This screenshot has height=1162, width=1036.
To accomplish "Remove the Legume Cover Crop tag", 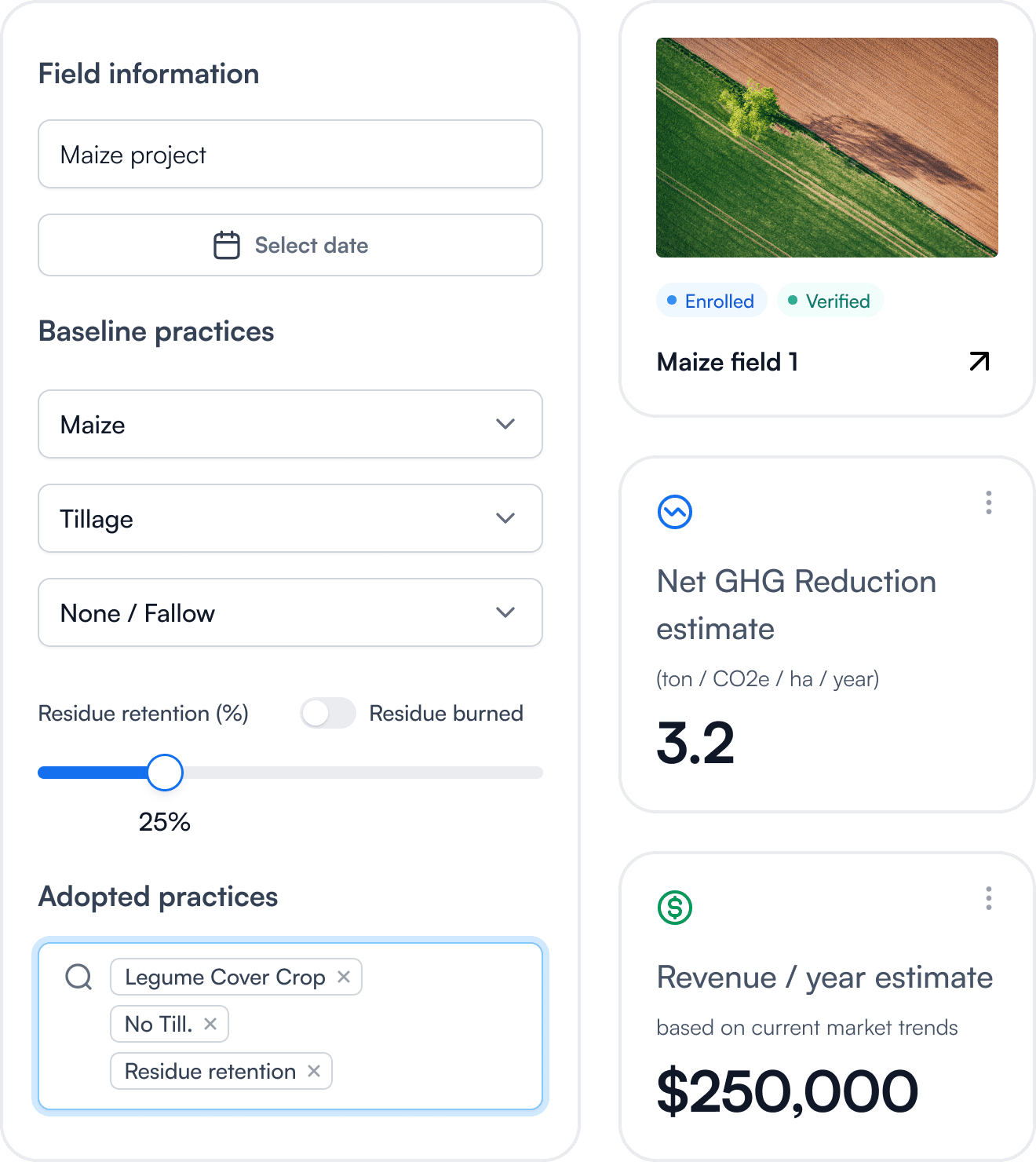I will click(x=344, y=977).
